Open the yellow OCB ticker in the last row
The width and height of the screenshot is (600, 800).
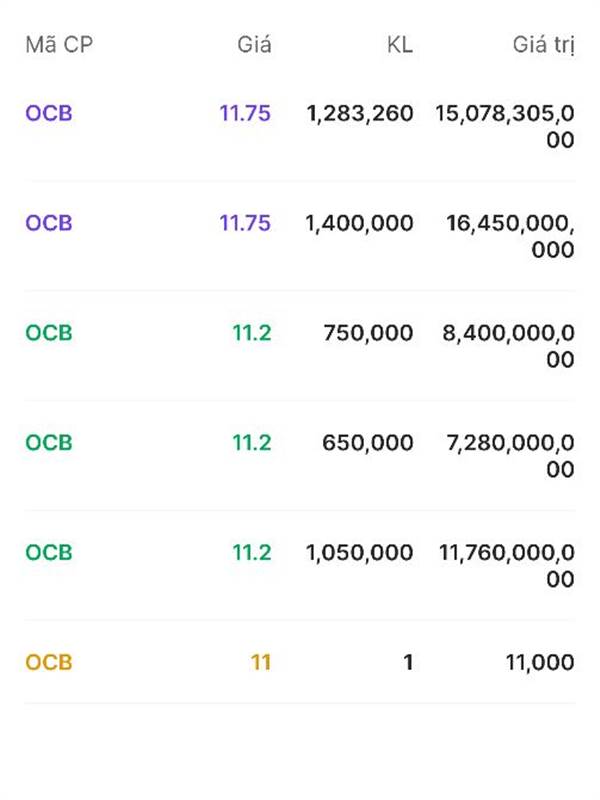point(49,663)
